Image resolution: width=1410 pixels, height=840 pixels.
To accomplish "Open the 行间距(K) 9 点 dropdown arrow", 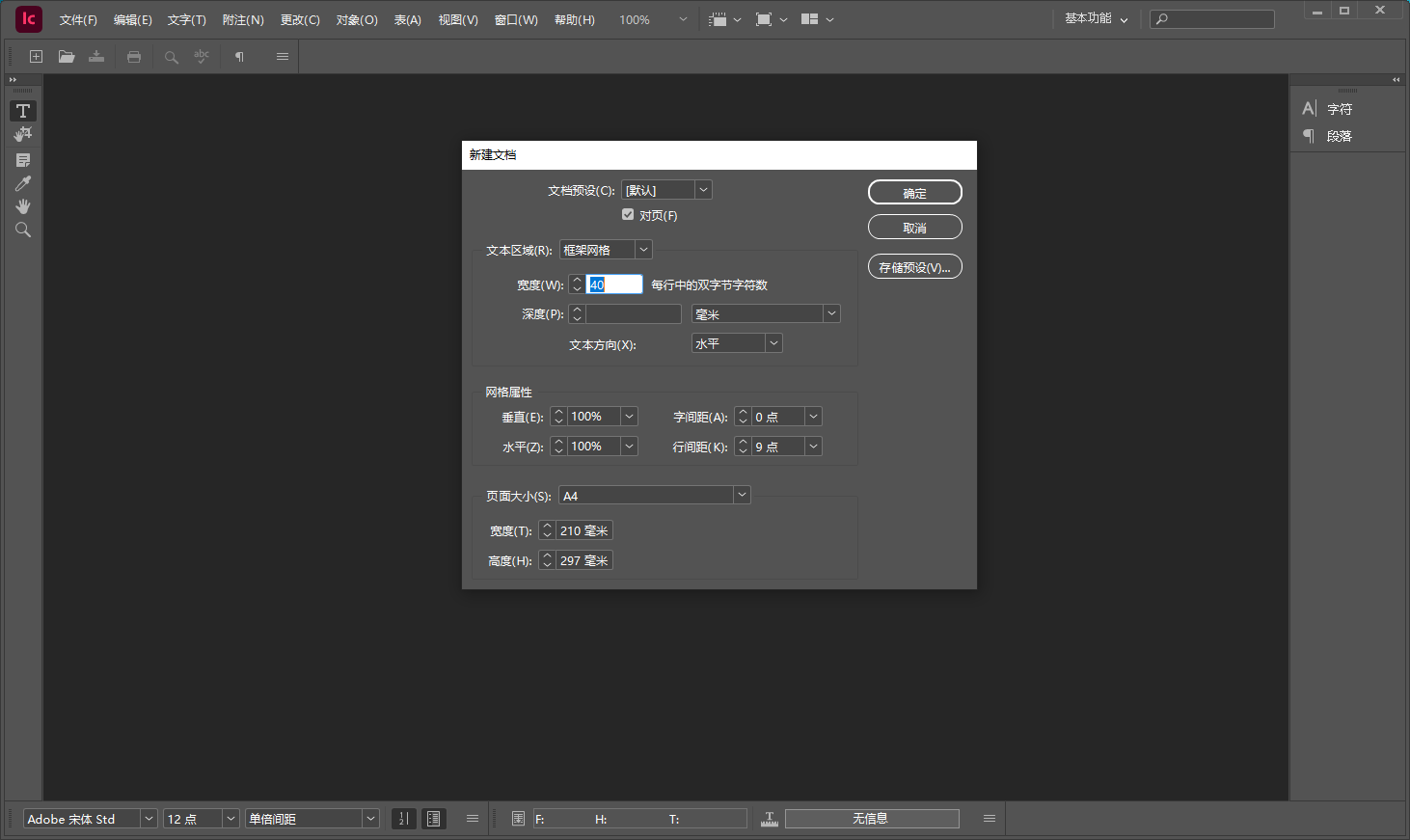I will point(813,447).
